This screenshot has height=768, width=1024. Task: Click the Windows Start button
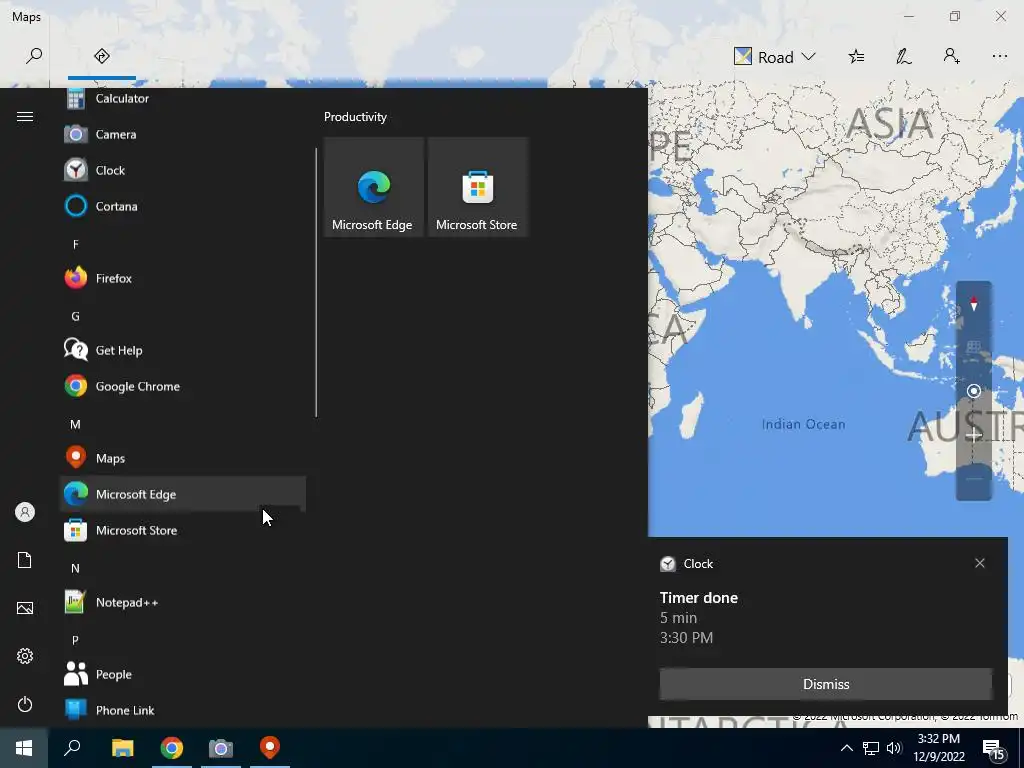click(x=24, y=748)
